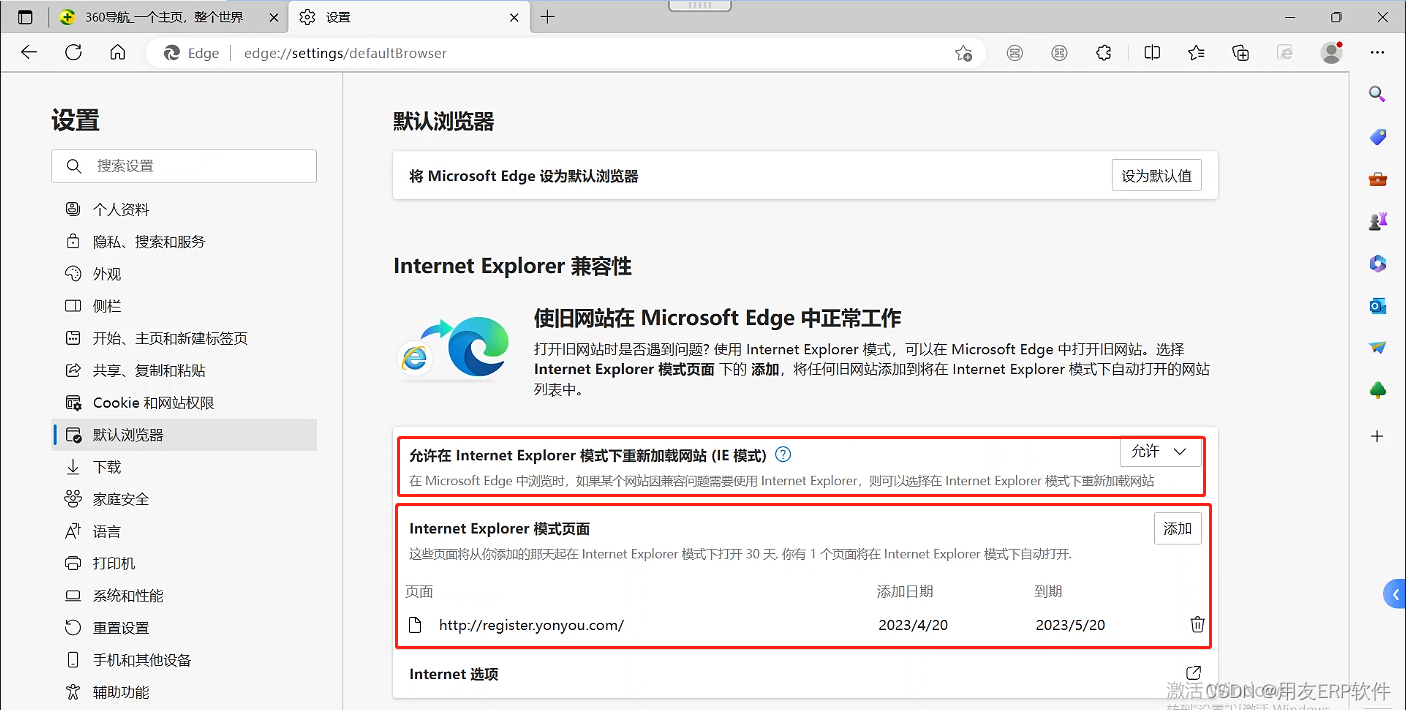Click the Internet Explorer mode icon
This screenshot has height=710, width=1406.
click(x=1285, y=53)
